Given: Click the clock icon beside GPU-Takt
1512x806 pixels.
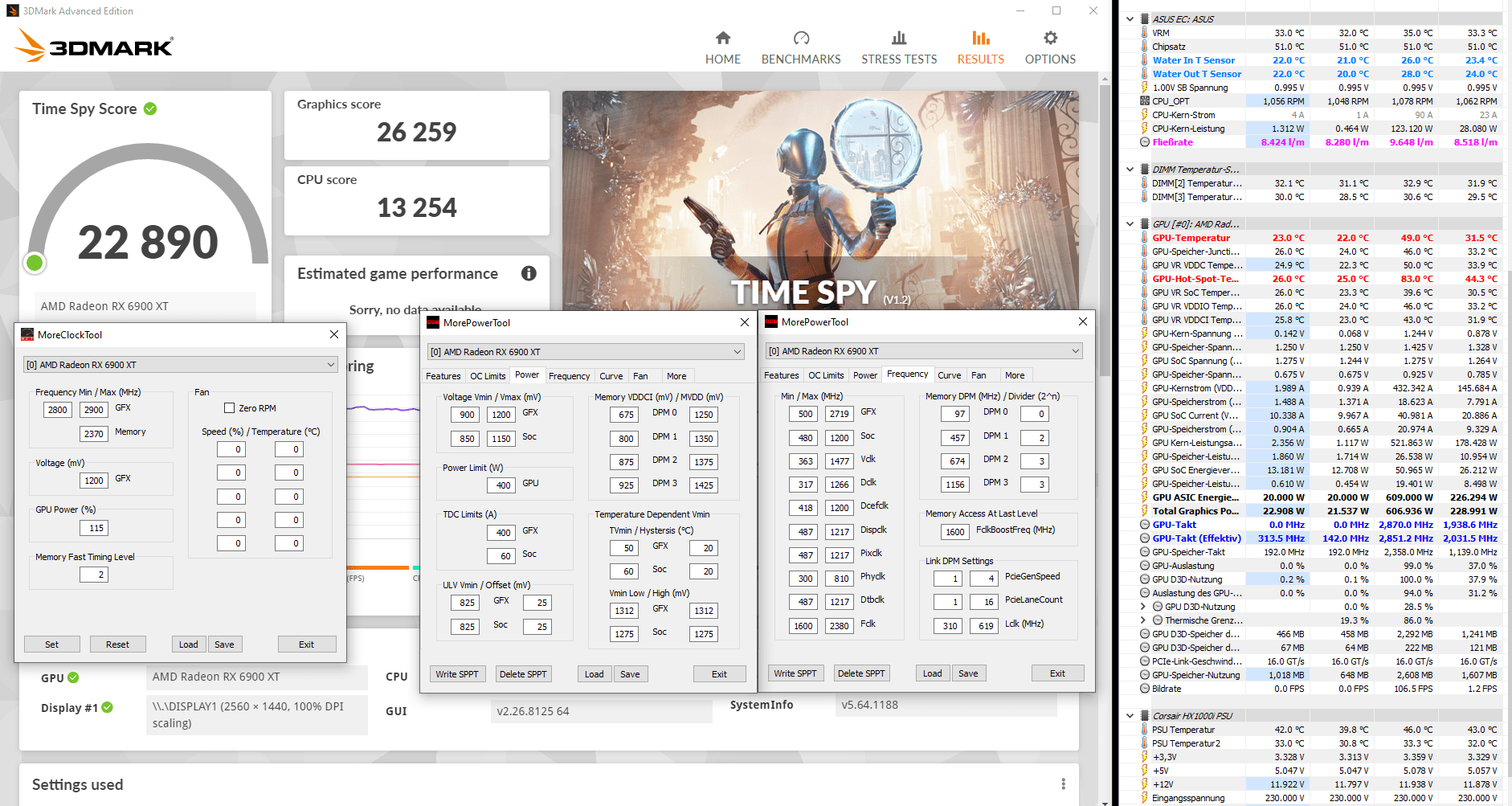Looking at the screenshot, I should (1145, 525).
